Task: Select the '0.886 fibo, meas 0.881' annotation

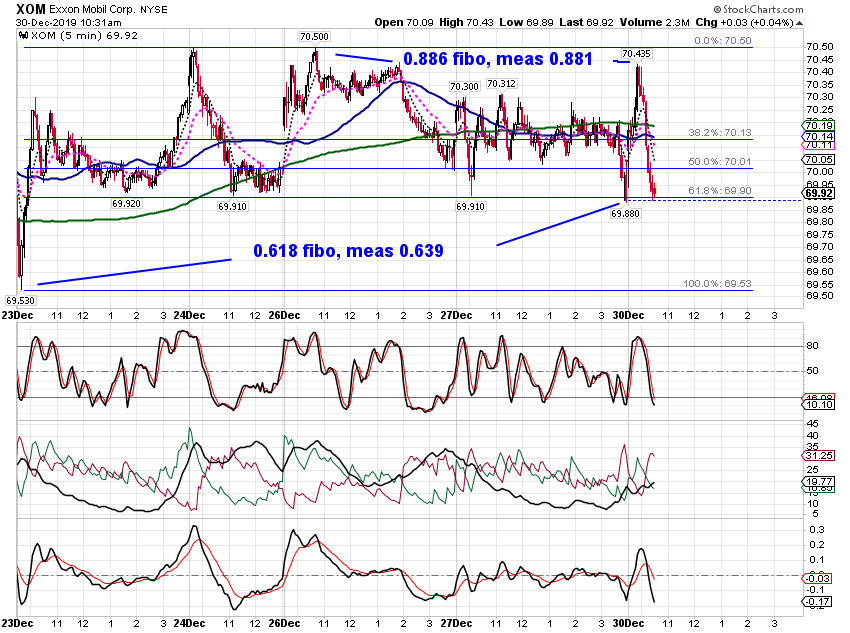Action: tap(498, 59)
